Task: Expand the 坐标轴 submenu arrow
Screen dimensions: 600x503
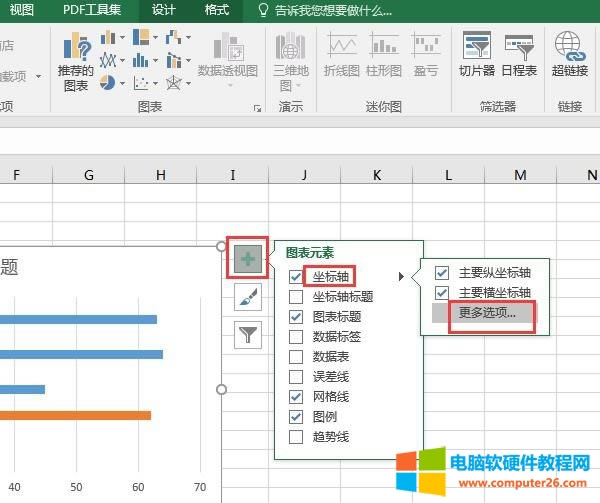Action: tap(401, 276)
